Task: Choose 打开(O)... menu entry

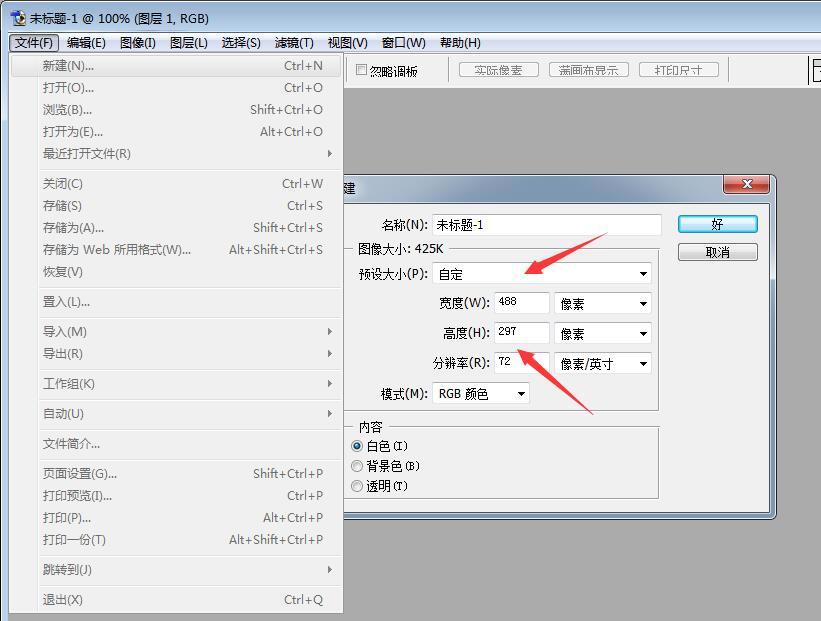Action: coord(177,88)
